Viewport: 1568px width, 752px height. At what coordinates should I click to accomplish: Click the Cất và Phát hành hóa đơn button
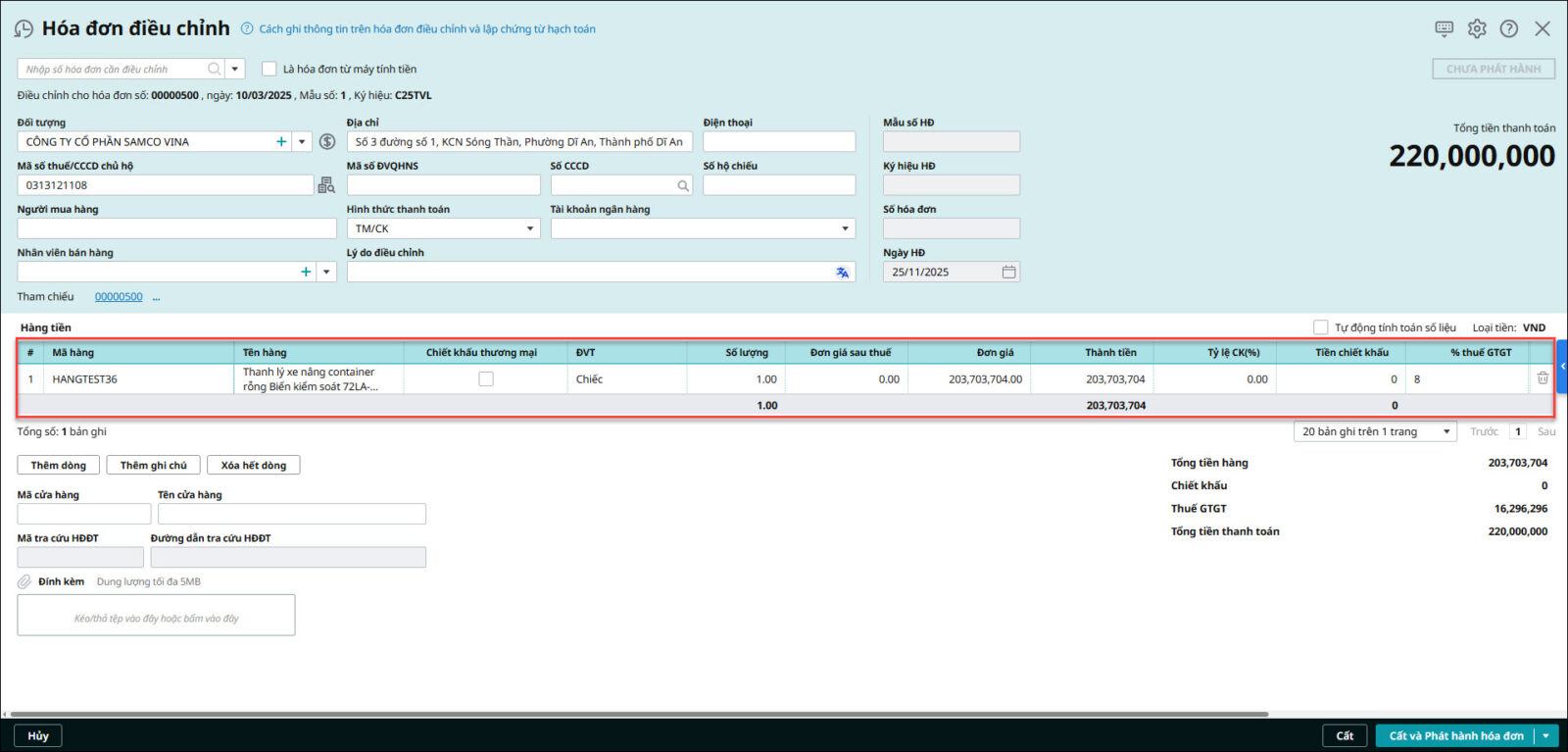[x=1455, y=735]
